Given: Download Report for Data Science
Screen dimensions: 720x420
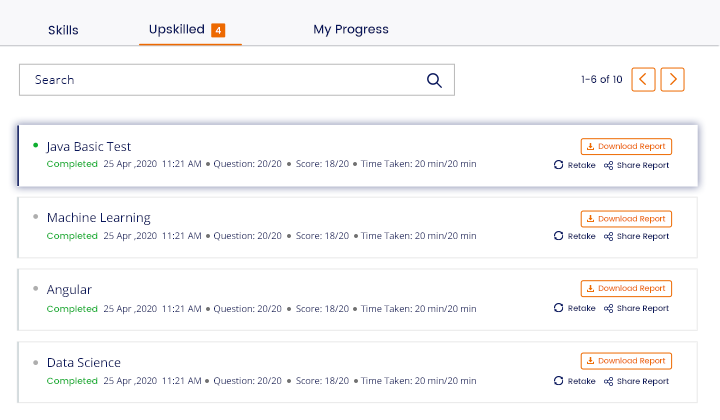Looking at the screenshot, I should tap(626, 361).
